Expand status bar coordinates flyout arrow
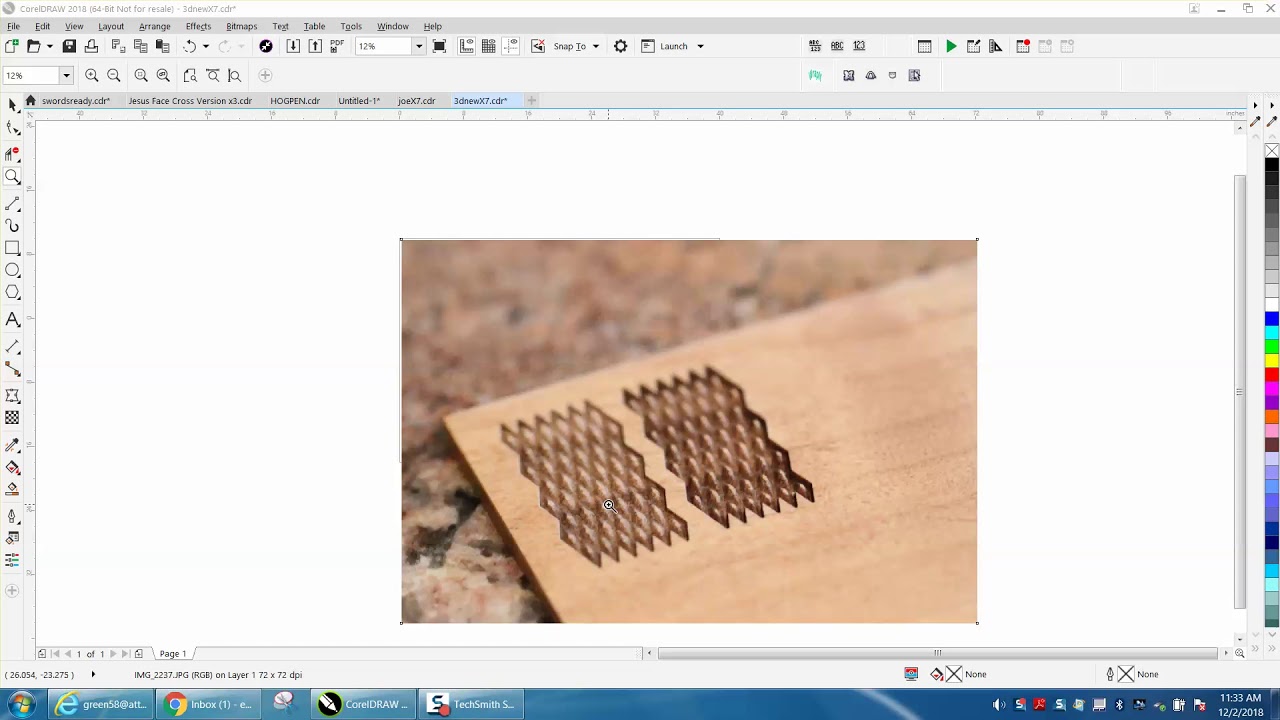1280x720 pixels. point(93,674)
